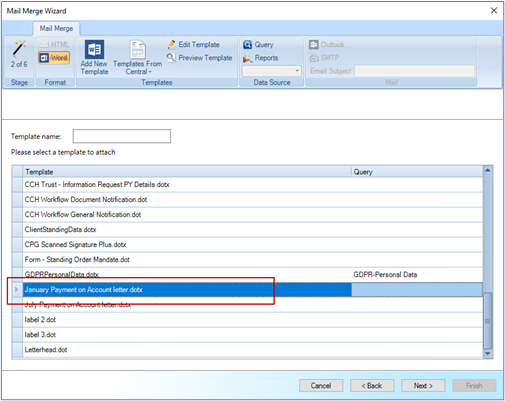Screen dimensions: 505x401
Task: Click Preview Template magnifier icon
Action: pos(171,57)
